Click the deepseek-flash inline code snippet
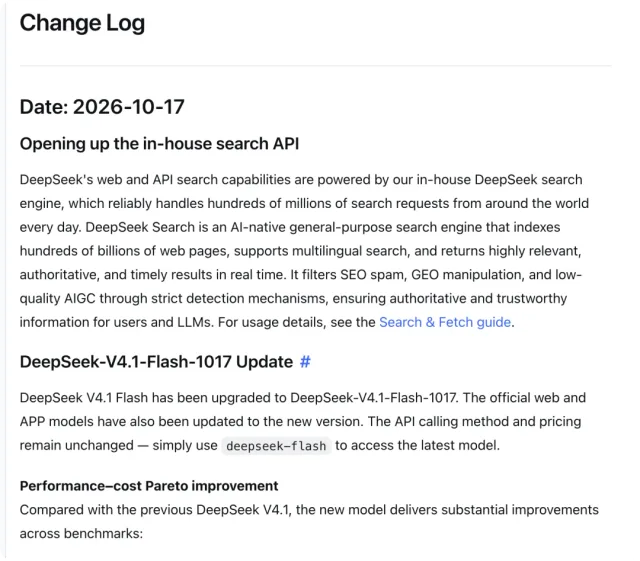The image size is (640, 561). [276, 446]
